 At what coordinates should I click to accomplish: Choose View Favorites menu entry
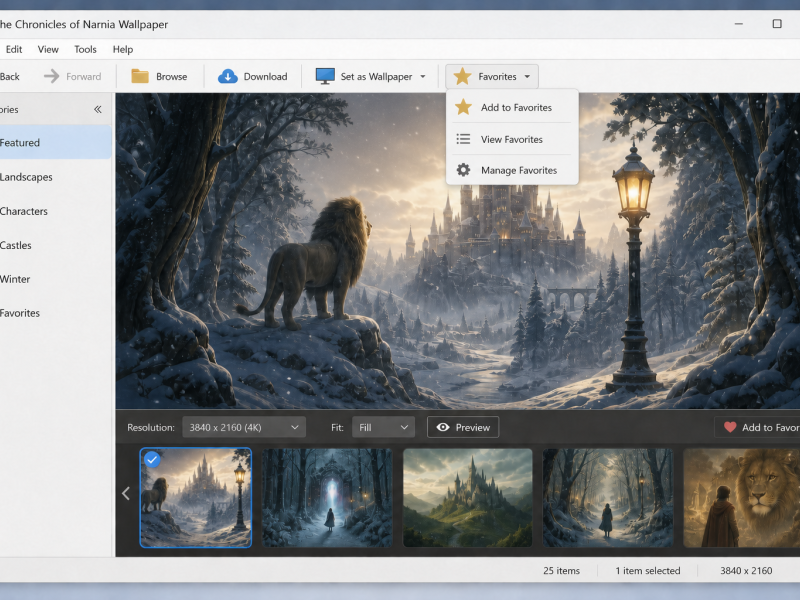point(512,139)
